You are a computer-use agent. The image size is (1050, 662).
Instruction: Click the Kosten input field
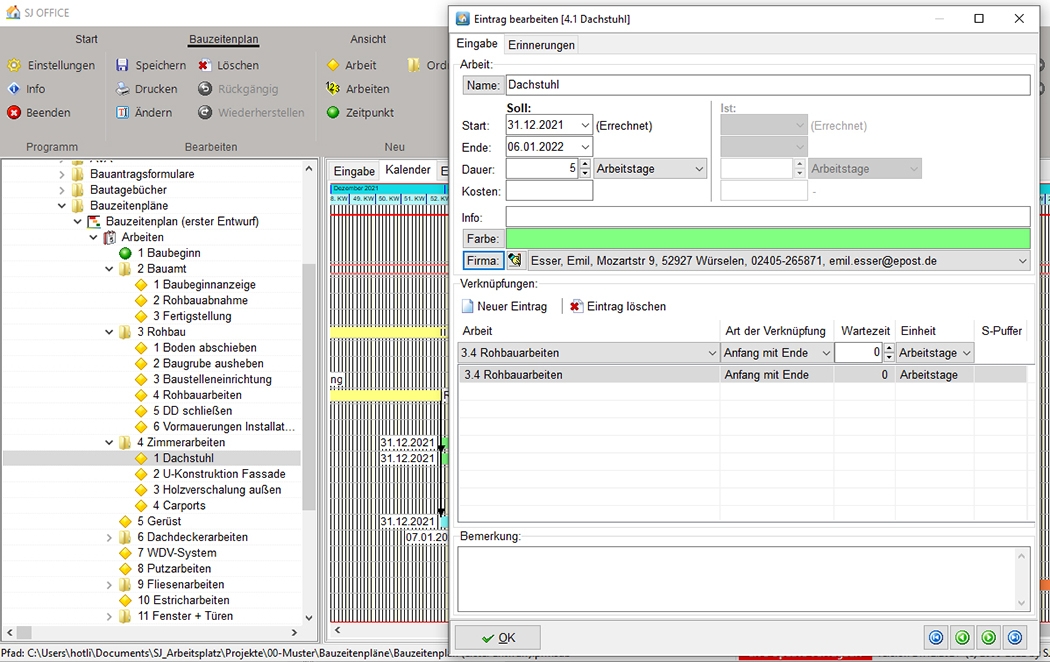pyautogui.click(x=549, y=191)
